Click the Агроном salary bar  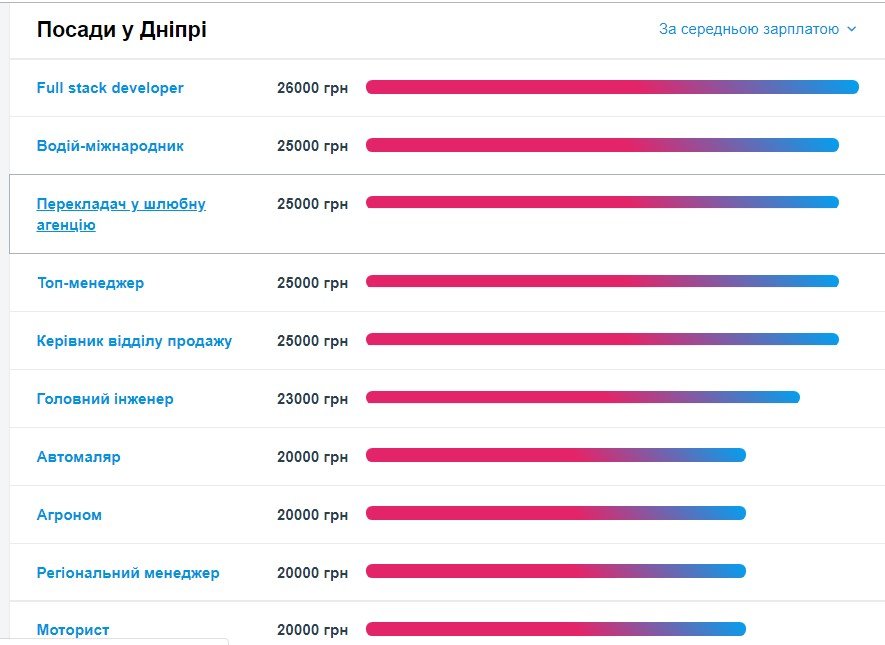(x=556, y=513)
